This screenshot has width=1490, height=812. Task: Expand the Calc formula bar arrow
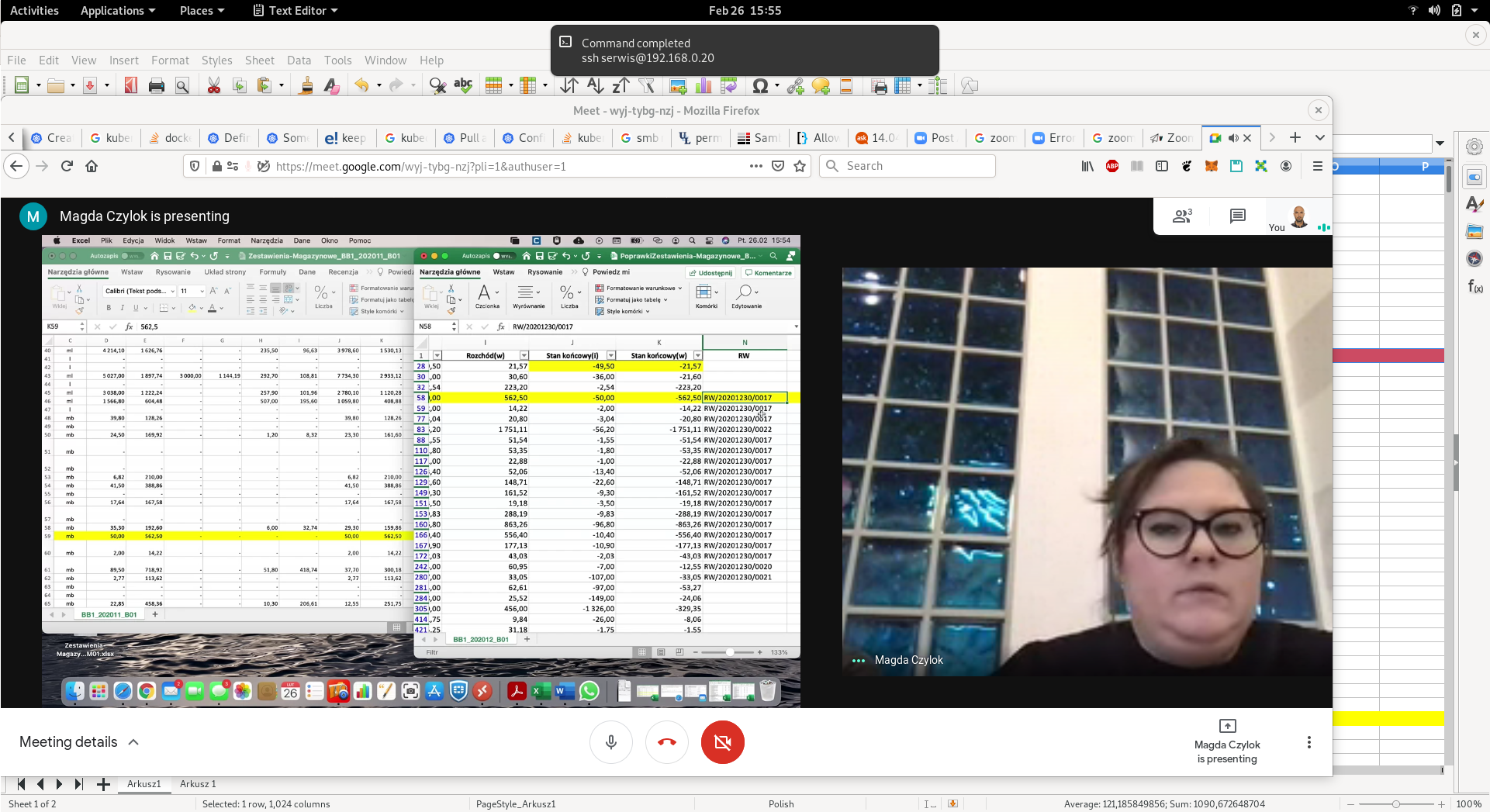click(1440, 143)
